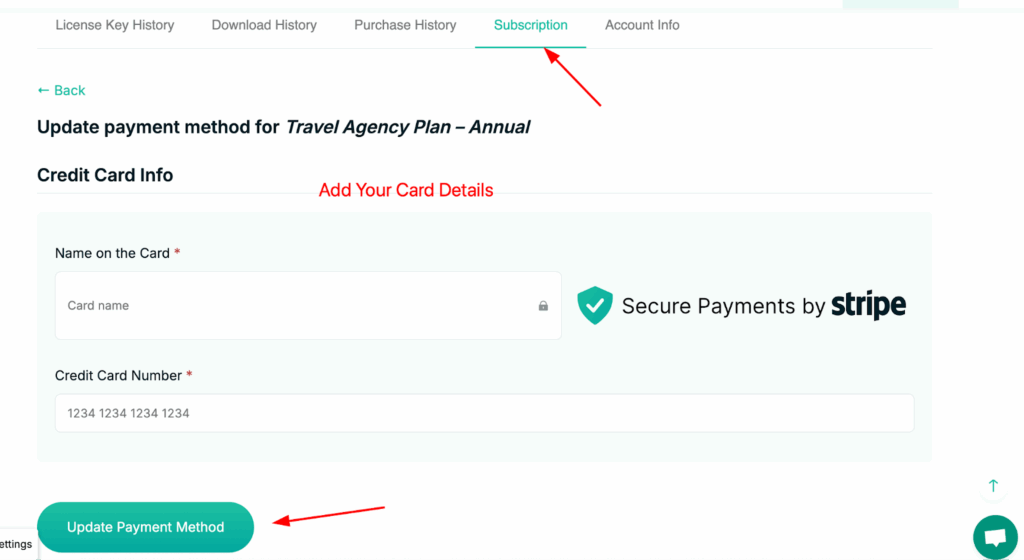Image resolution: width=1024 pixels, height=560 pixels.
Task: Click the scroll-to-top arrow icon
Action: 993,486
